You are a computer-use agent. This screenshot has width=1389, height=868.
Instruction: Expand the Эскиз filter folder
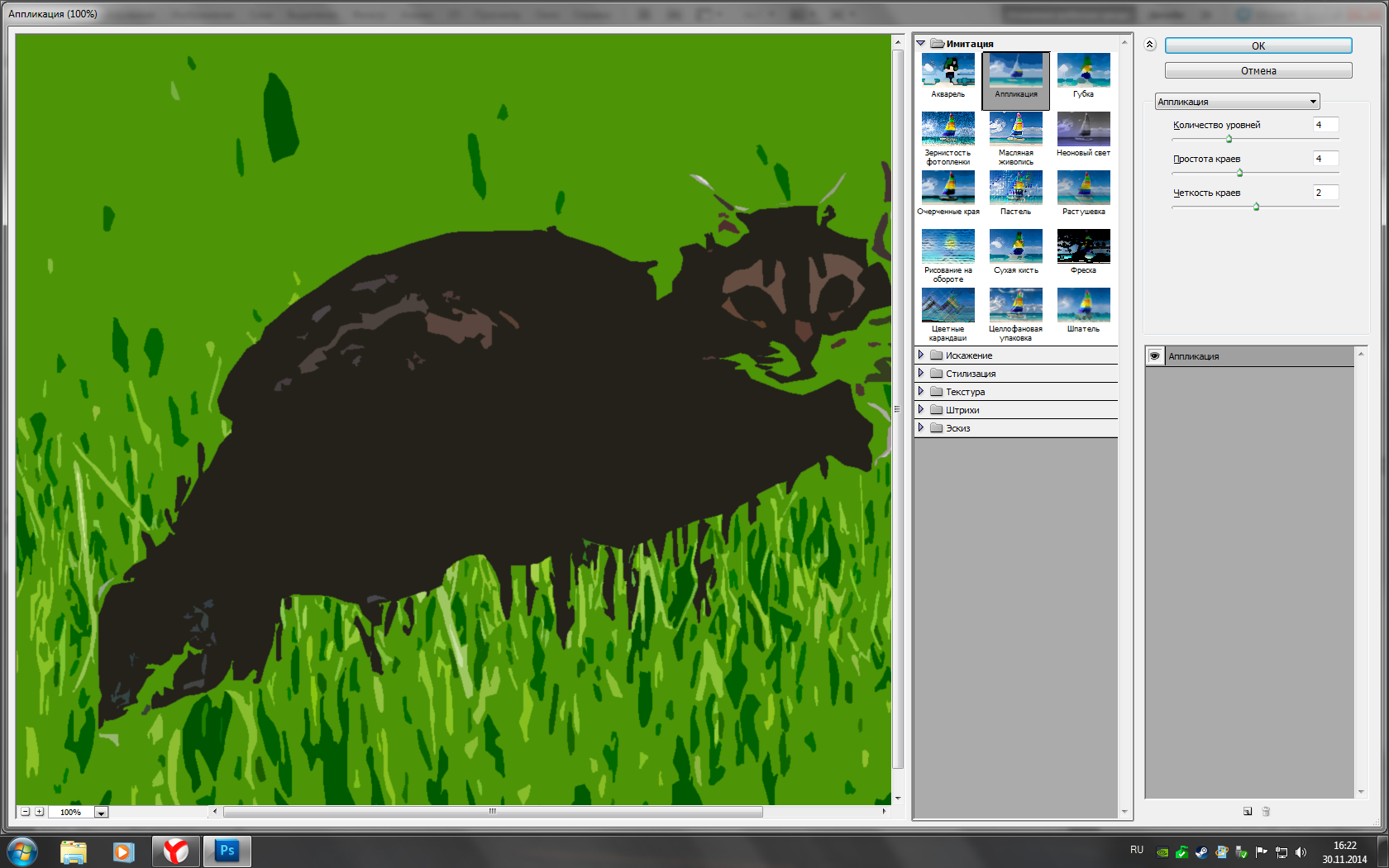pos(920,427)
